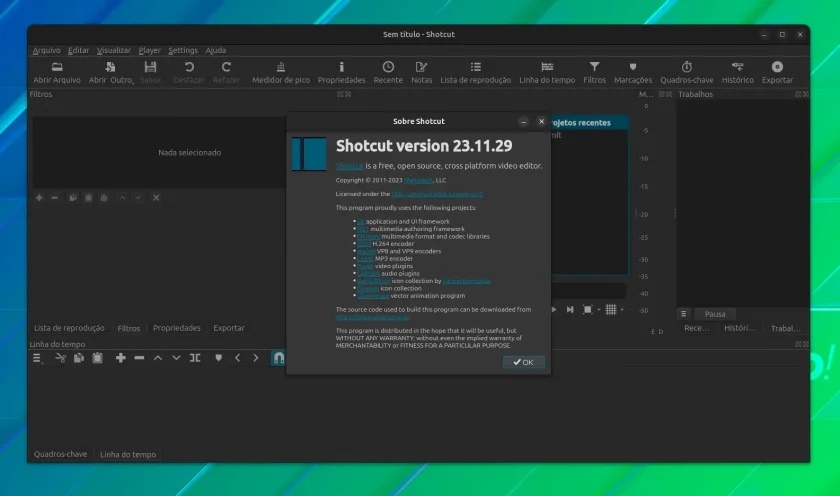Image resolution: width=840 pixels, height=496 pixels.
Task: Open the Filtros funnel toolbar icon
Action: pyautogui.click(x=594, y=67)
